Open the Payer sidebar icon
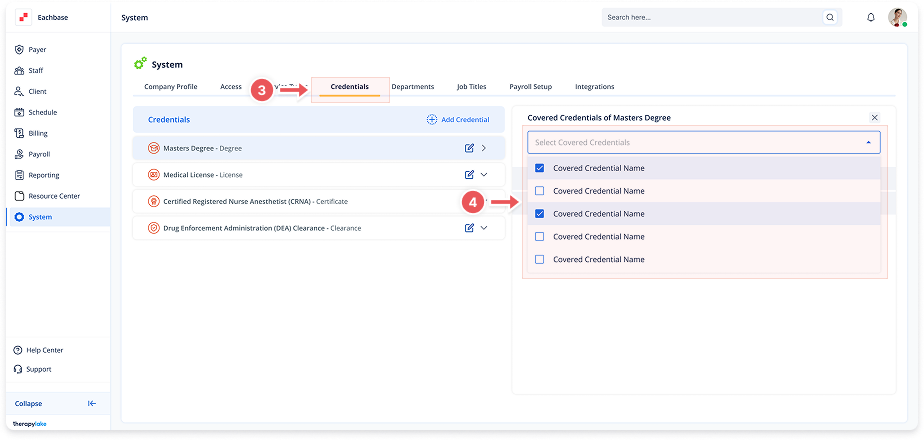This screenshot has height=440, width=924. click(x=20, y=49)
